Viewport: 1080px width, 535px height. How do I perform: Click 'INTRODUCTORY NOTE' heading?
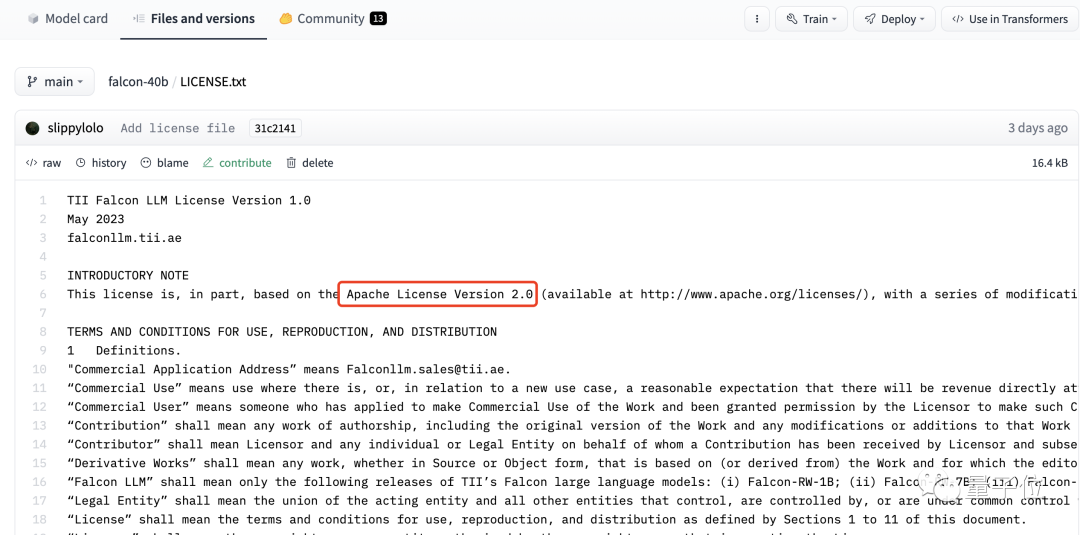pos(128,275)
